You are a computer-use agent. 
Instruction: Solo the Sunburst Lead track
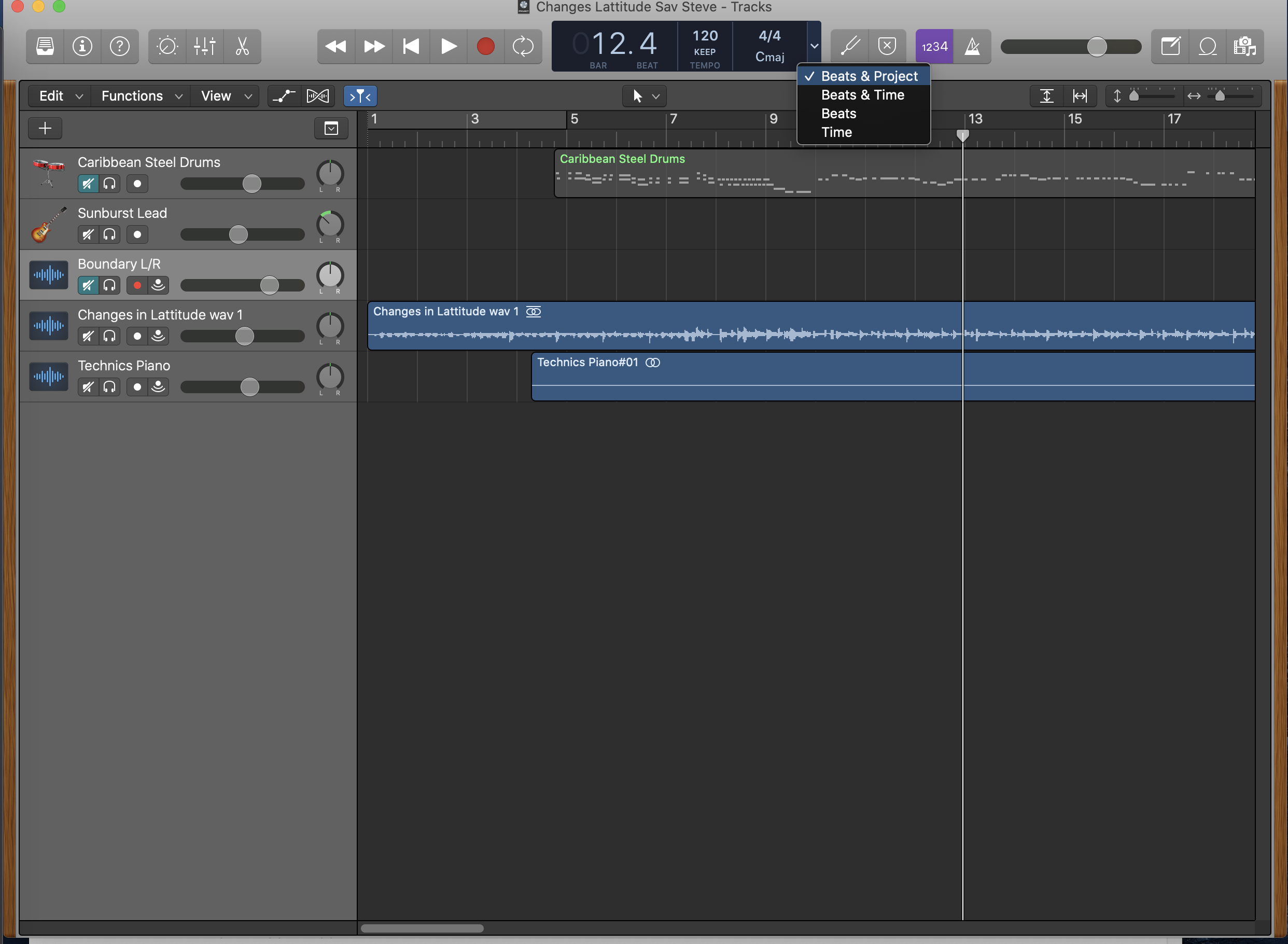pos(109,234)
